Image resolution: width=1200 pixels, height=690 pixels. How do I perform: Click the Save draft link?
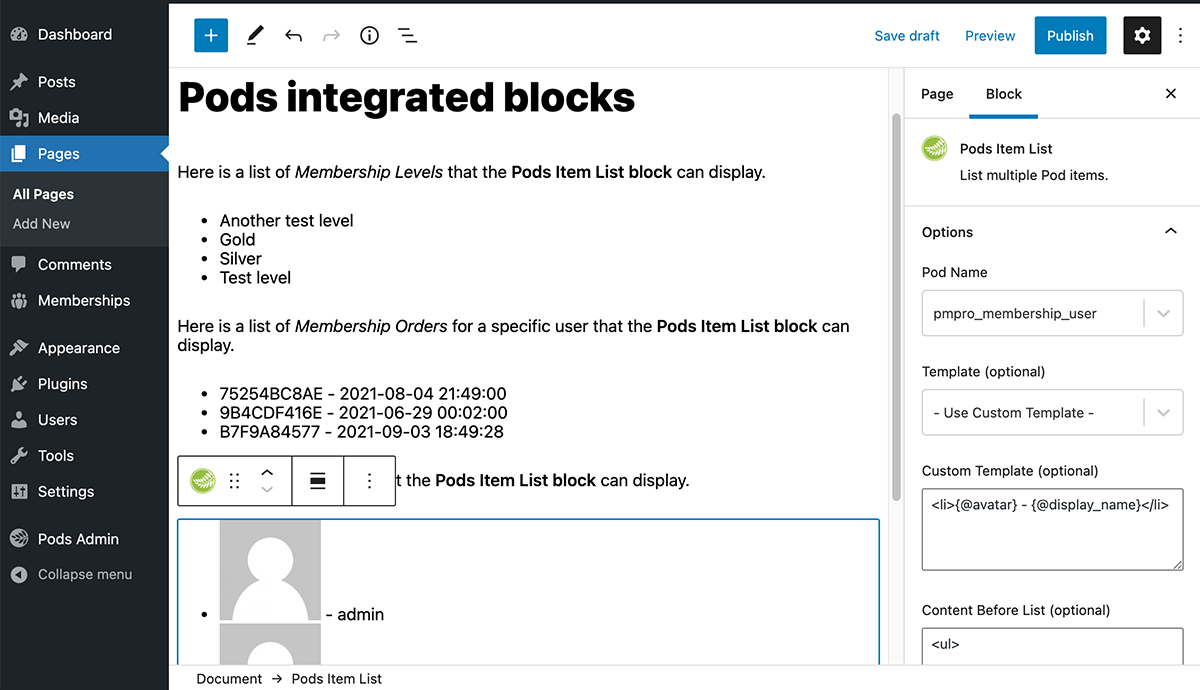point(906,35)
